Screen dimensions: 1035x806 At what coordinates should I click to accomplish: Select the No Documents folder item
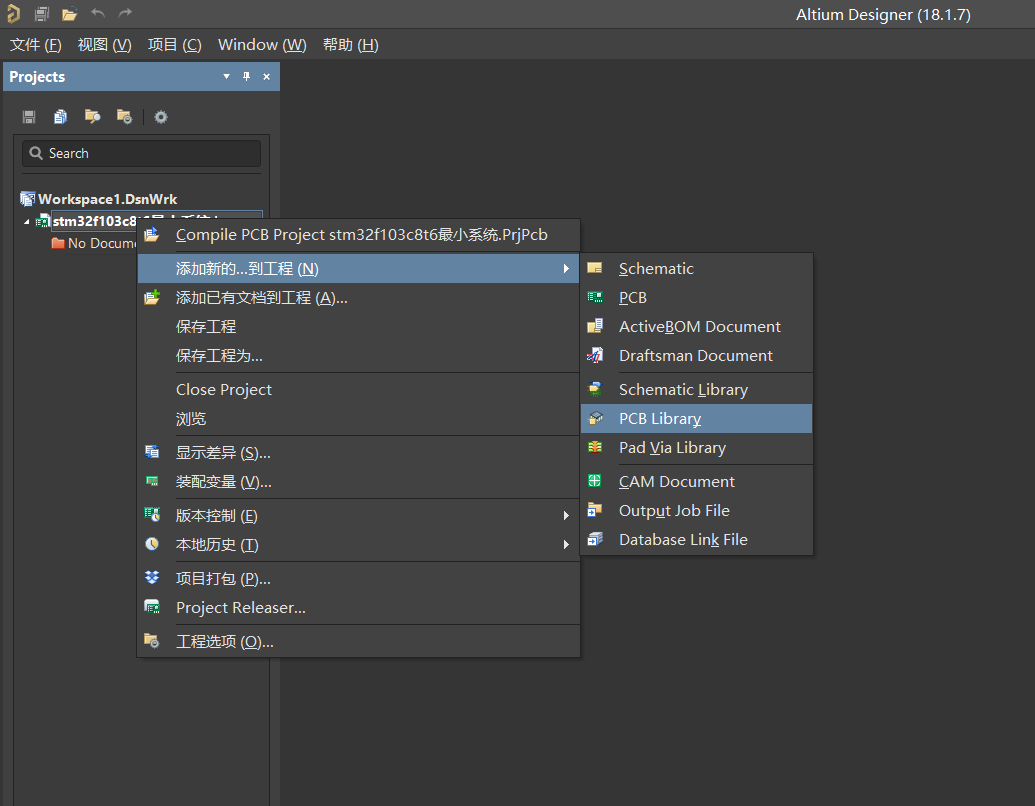[94, 243]
